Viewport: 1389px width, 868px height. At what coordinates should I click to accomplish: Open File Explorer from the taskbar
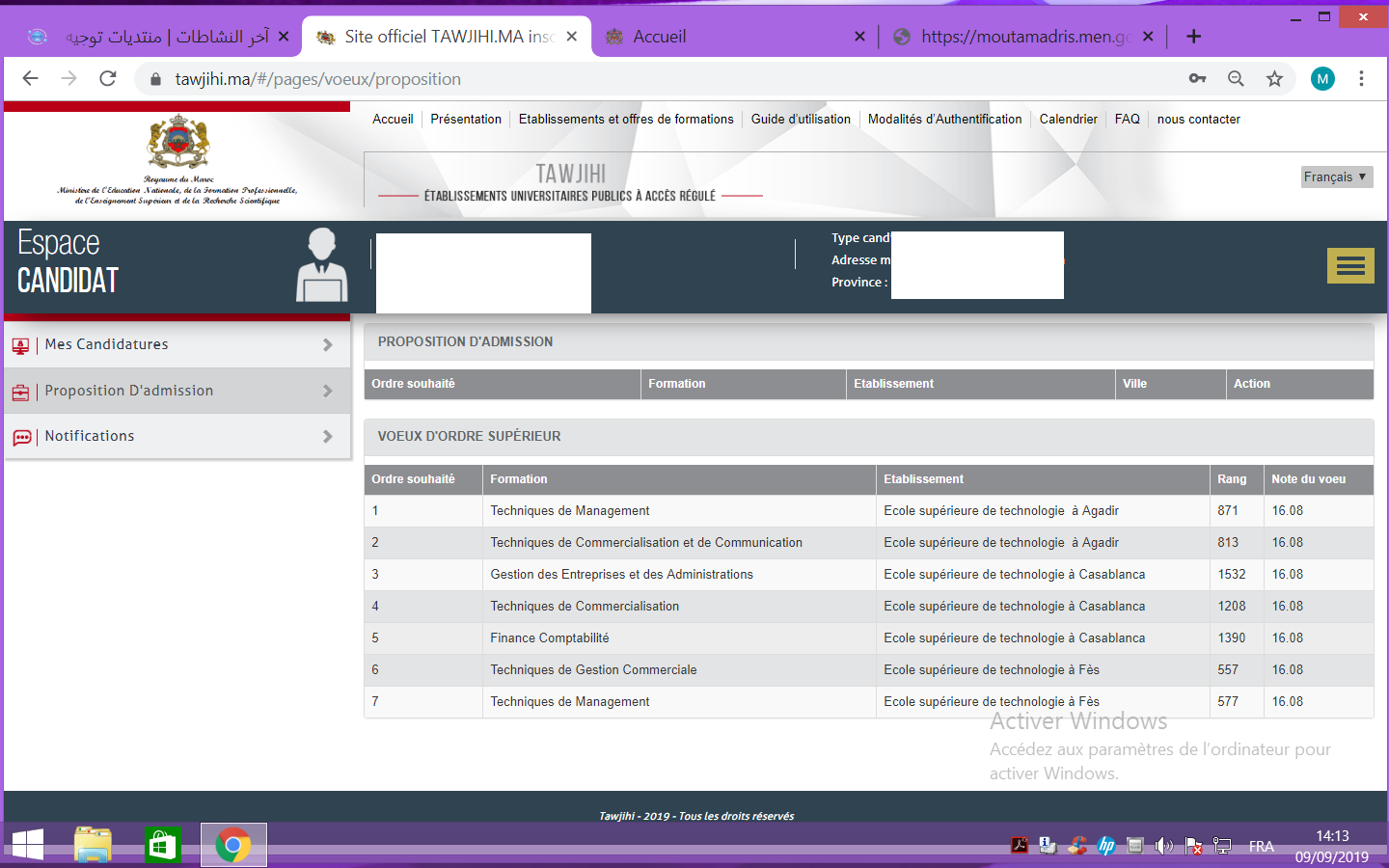(x=94, y=846)
